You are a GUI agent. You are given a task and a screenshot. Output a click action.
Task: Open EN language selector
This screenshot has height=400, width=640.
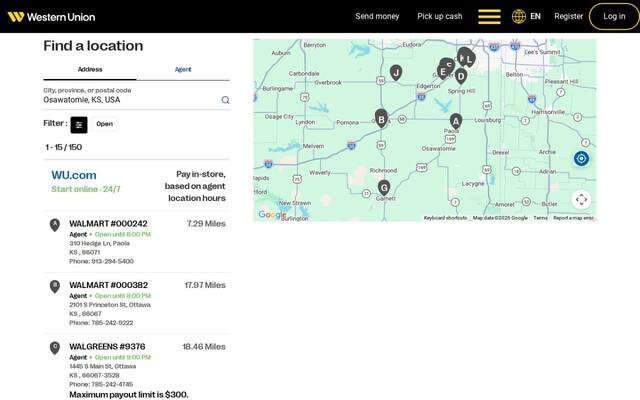(535, 16)
